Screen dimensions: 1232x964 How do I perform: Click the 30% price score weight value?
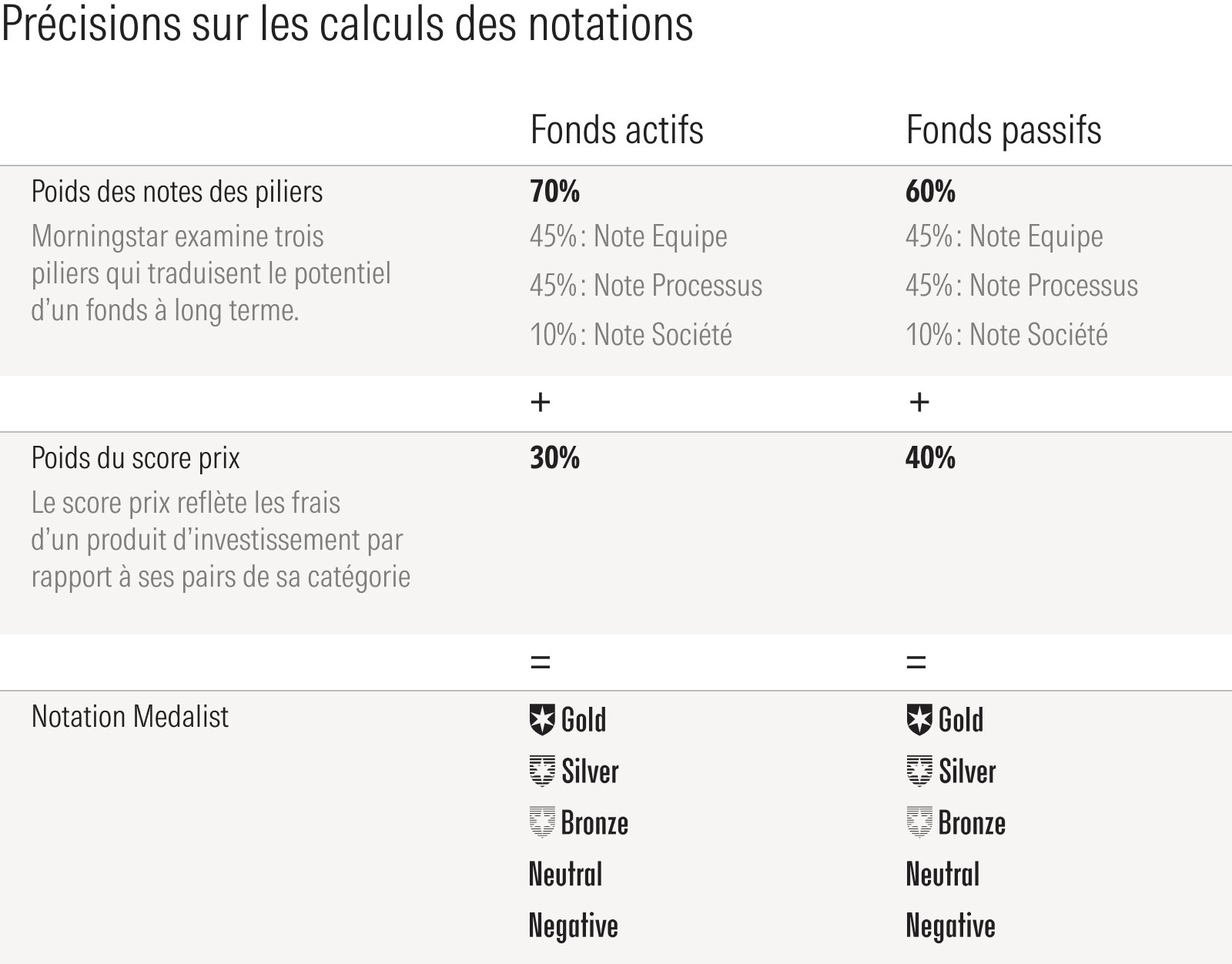tap(554, 458)
